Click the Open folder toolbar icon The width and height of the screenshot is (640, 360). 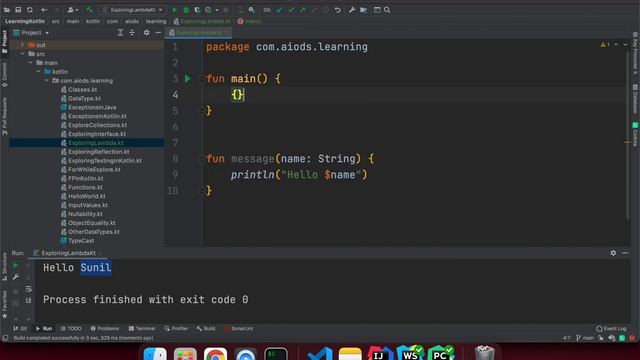[7, 10]
